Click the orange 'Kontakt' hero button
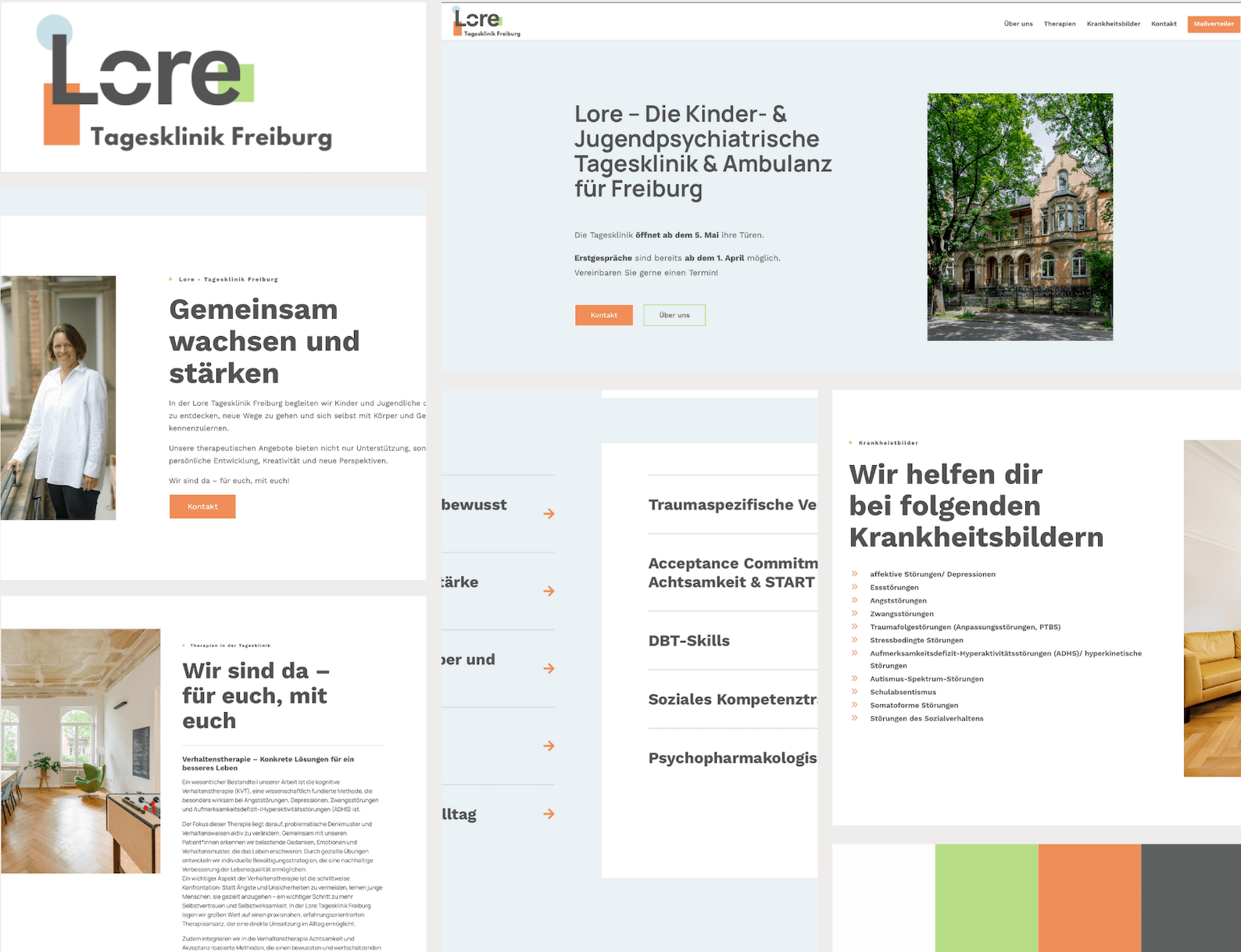 604,315
